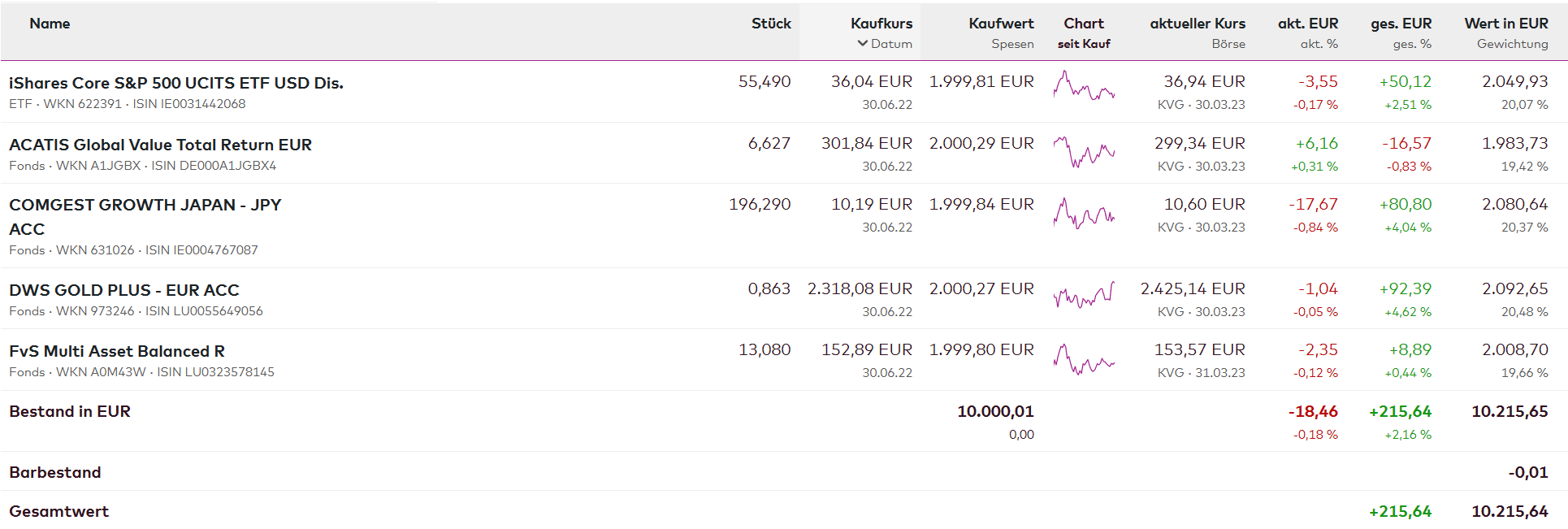Sort by Stück column header

[x=771, y=24]
